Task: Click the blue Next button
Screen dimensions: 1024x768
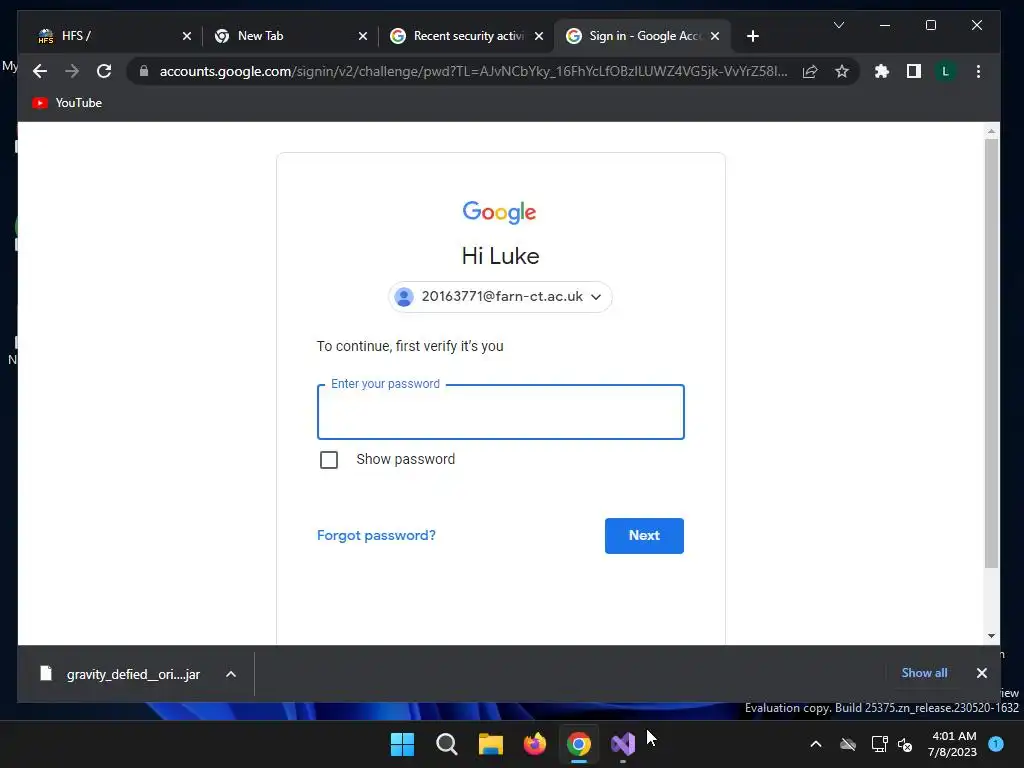Action: point(644,536)
